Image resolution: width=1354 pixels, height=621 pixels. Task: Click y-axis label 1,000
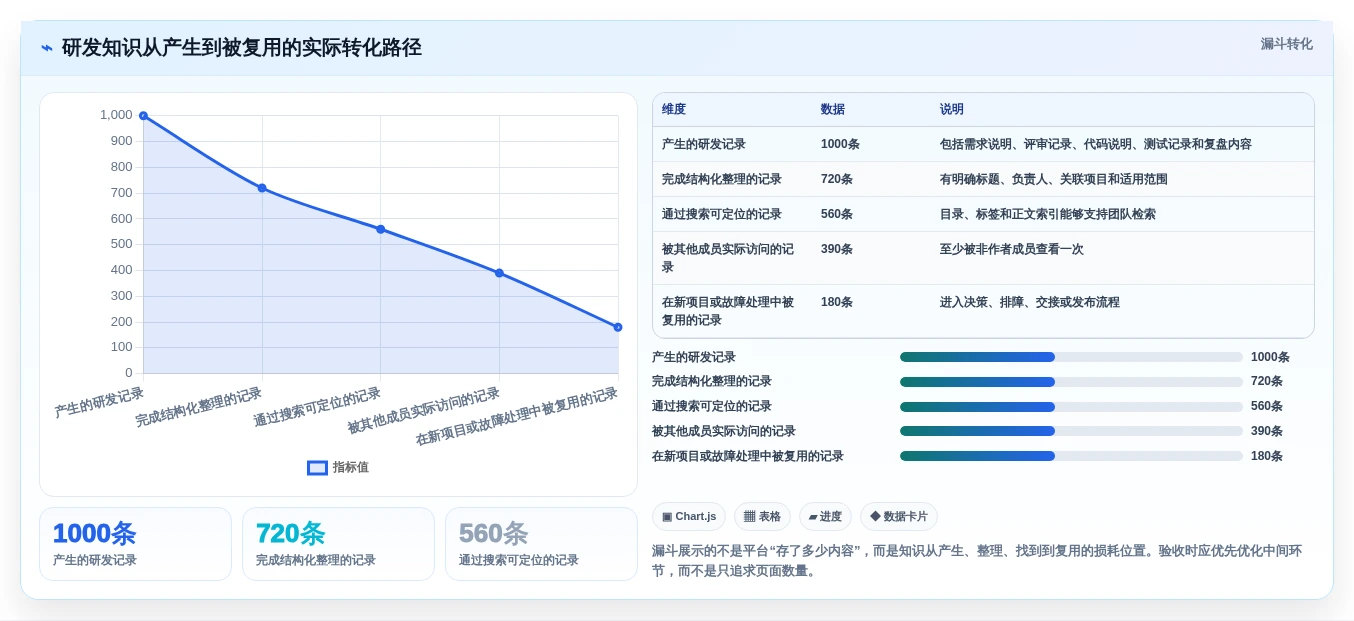(116, 115)
